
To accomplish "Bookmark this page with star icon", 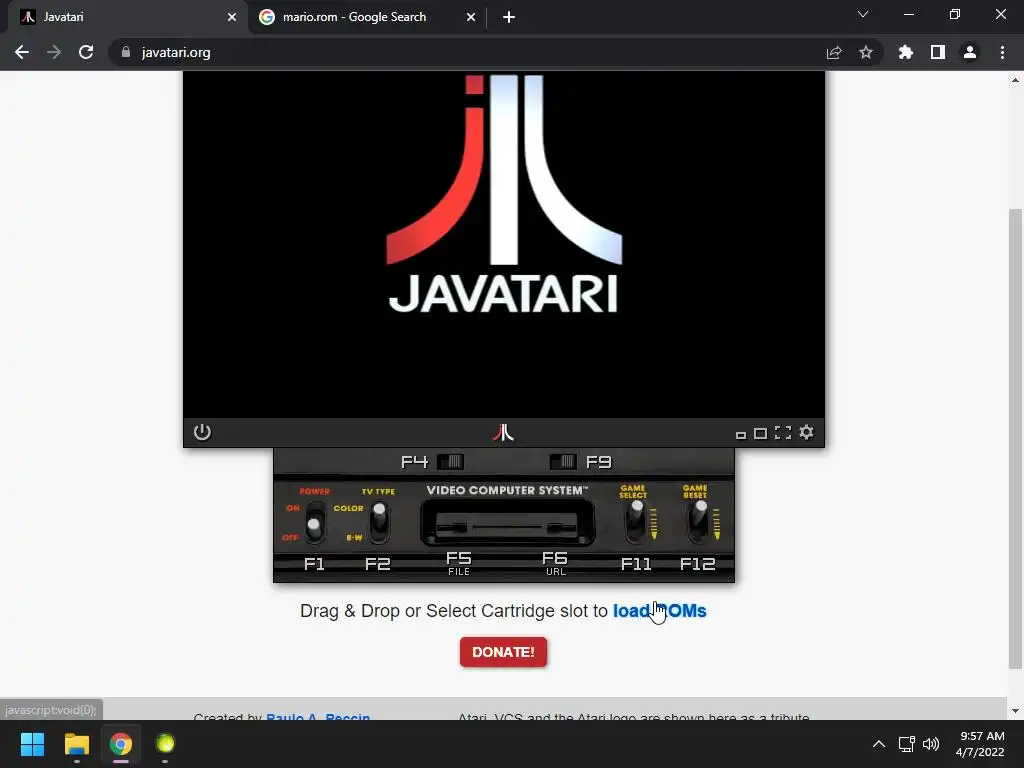I will (x=866, y=52).
